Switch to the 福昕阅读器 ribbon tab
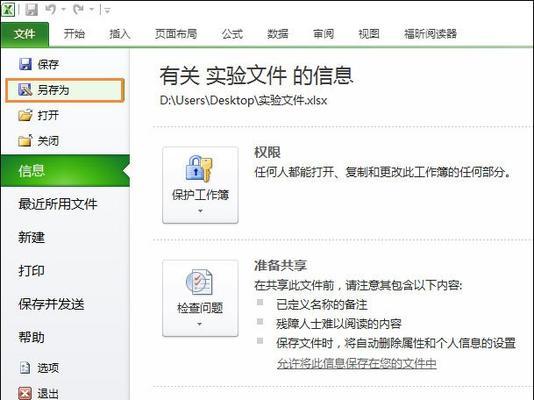The image size is (534, 400). tap(430, 34)
